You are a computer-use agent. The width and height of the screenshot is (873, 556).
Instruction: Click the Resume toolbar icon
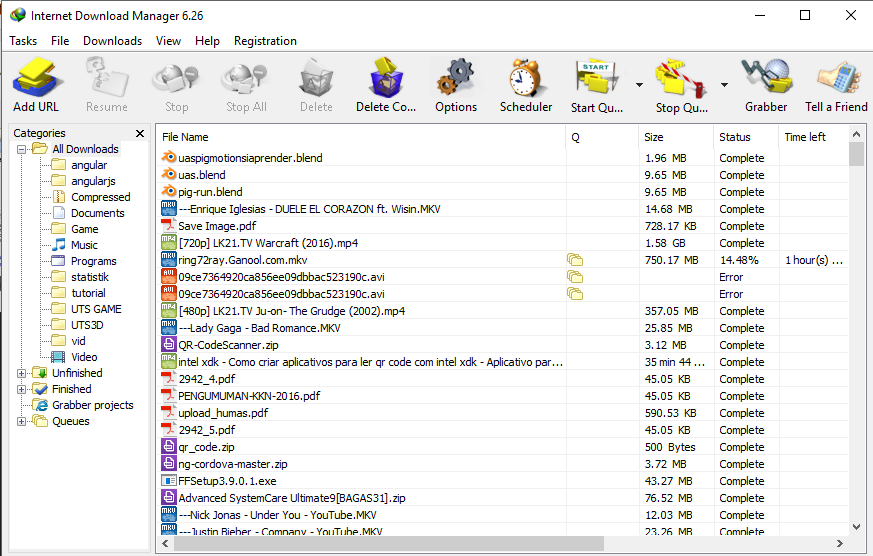pos(107,78)
